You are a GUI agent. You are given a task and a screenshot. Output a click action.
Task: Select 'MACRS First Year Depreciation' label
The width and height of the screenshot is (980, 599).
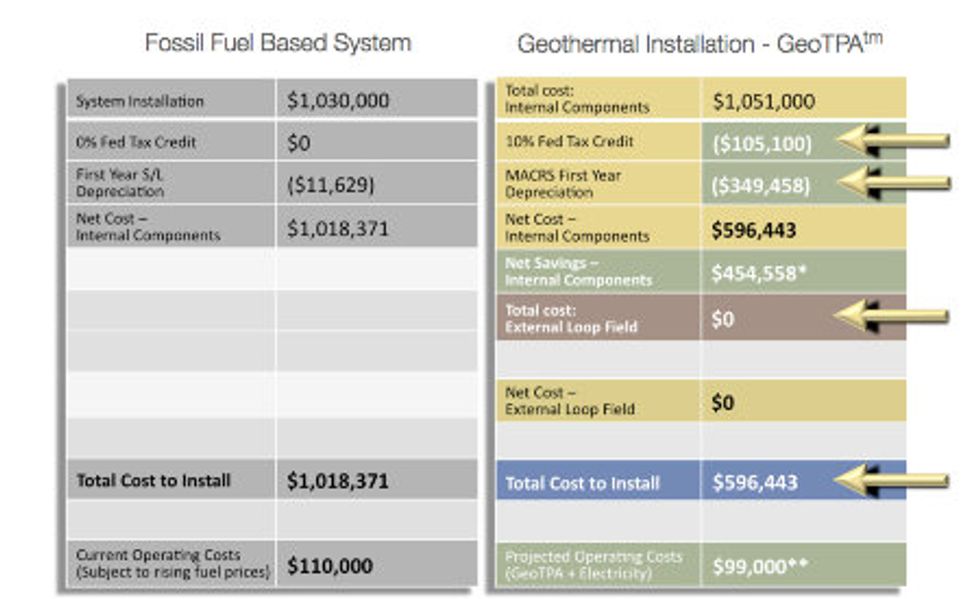[563, 184]
